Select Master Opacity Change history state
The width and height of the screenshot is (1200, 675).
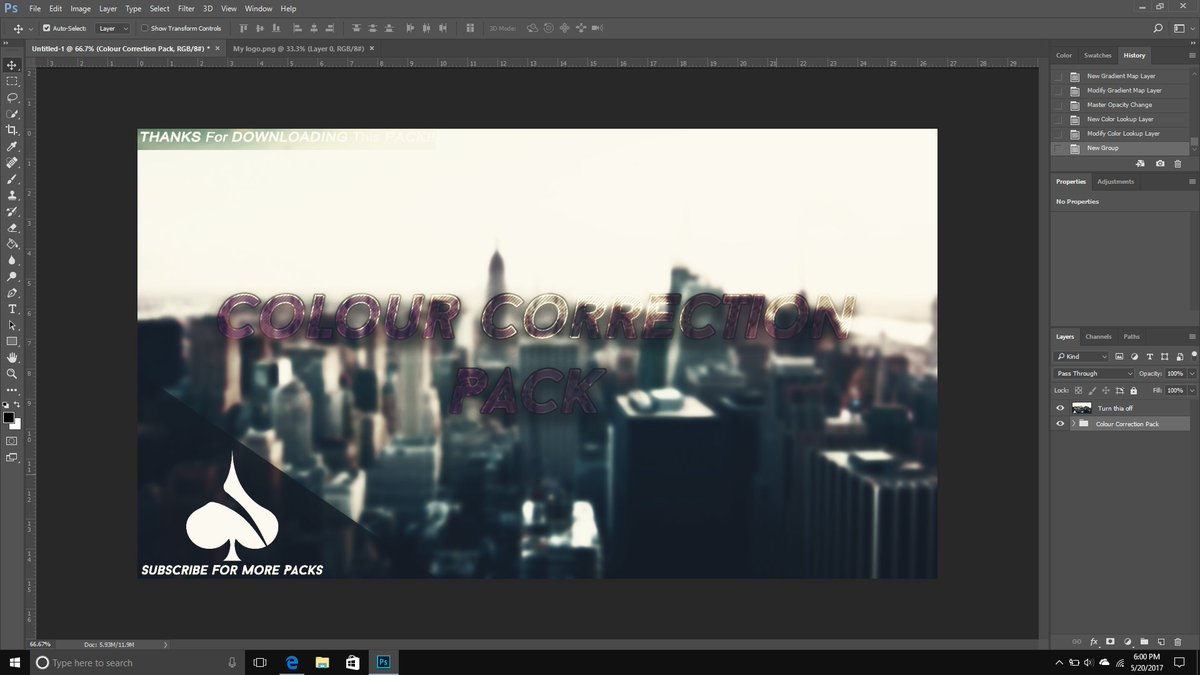point(1121,104)
